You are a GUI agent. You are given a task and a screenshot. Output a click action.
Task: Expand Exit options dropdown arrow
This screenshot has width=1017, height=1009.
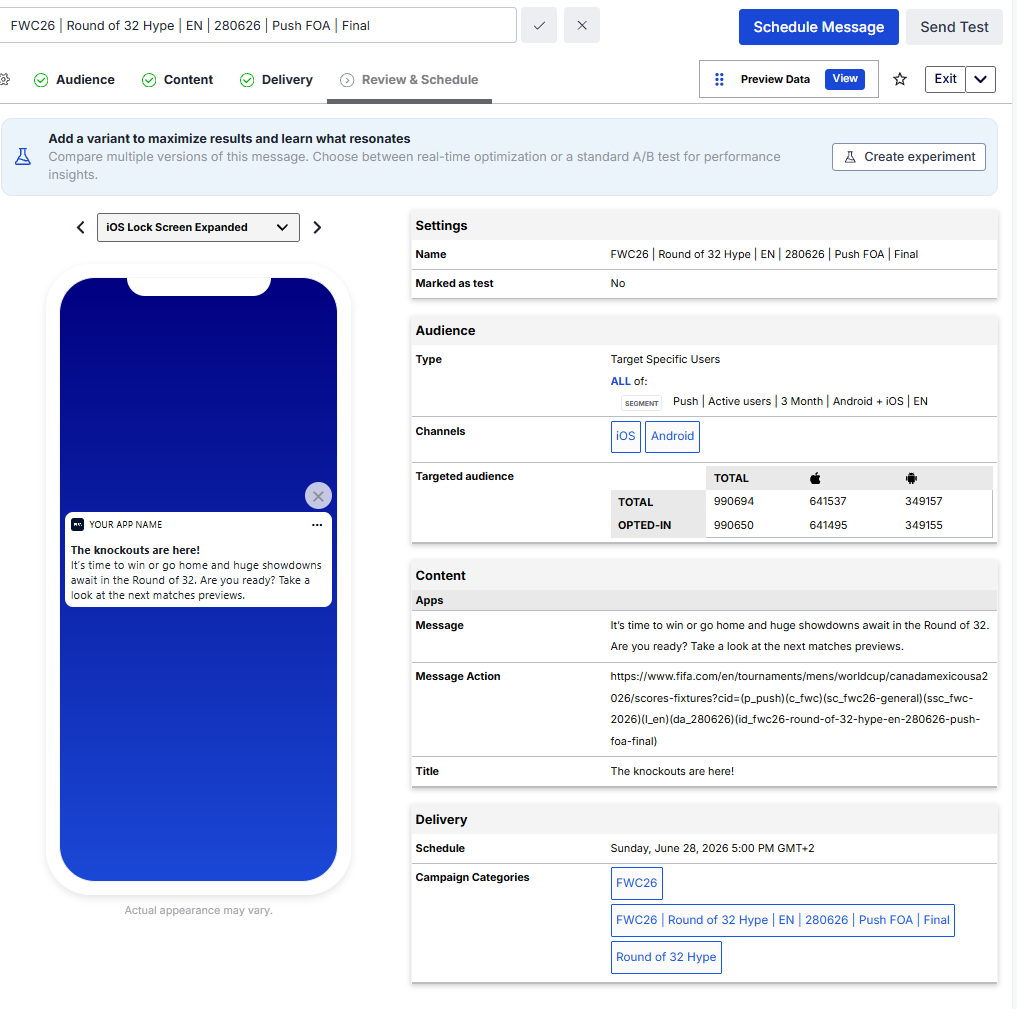click(981, 79)
